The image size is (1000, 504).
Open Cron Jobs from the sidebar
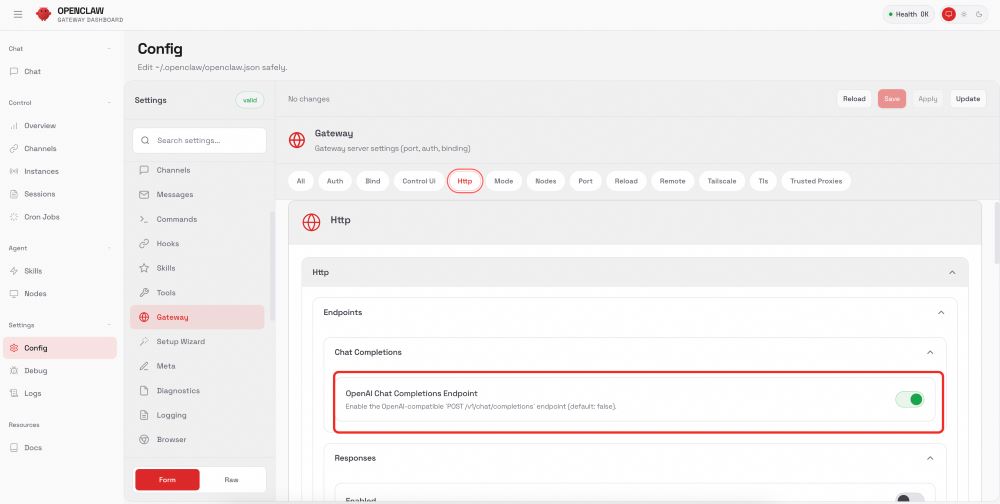40,217
